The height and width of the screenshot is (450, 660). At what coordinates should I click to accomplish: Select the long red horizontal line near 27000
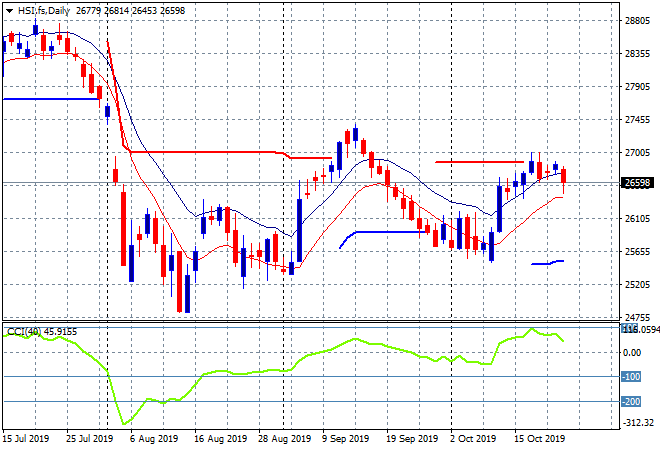pyautogui.click(x=206, y=152)
